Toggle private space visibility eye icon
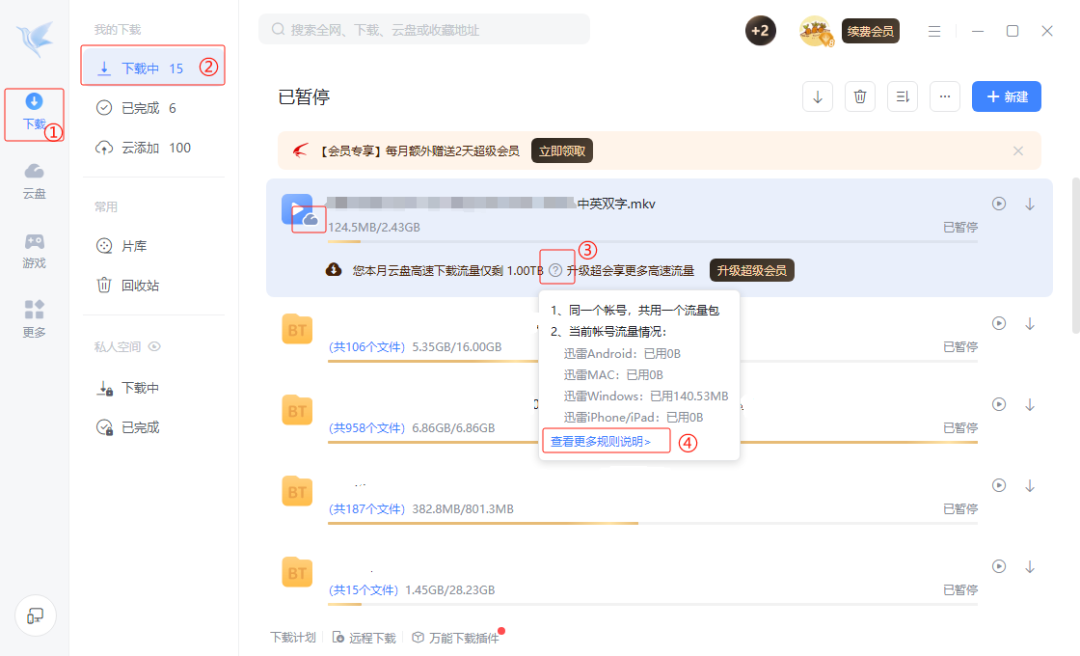1080x656 pixels. click(154, 347)
